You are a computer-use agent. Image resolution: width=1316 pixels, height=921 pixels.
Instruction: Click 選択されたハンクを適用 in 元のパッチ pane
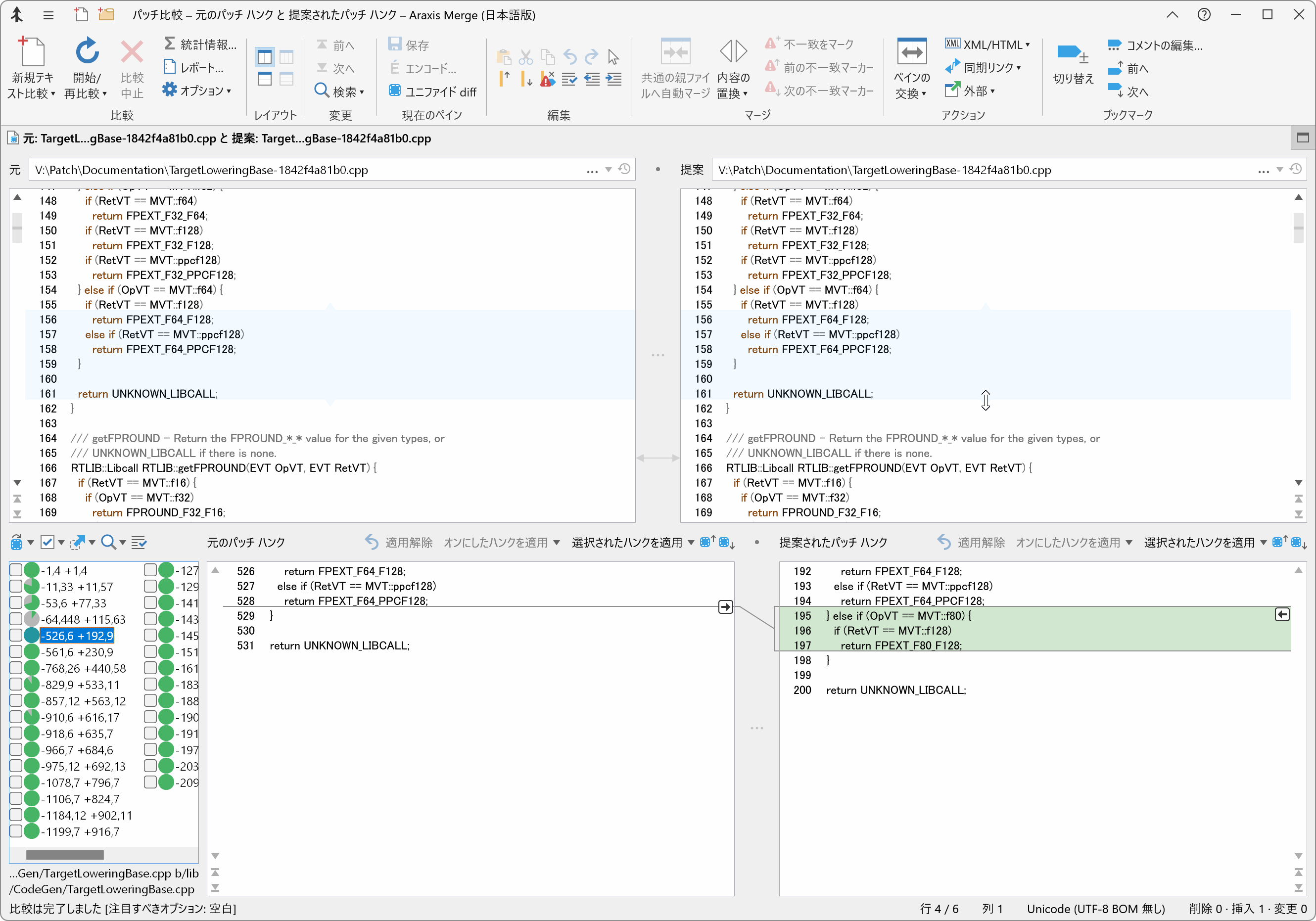[626, 542]
